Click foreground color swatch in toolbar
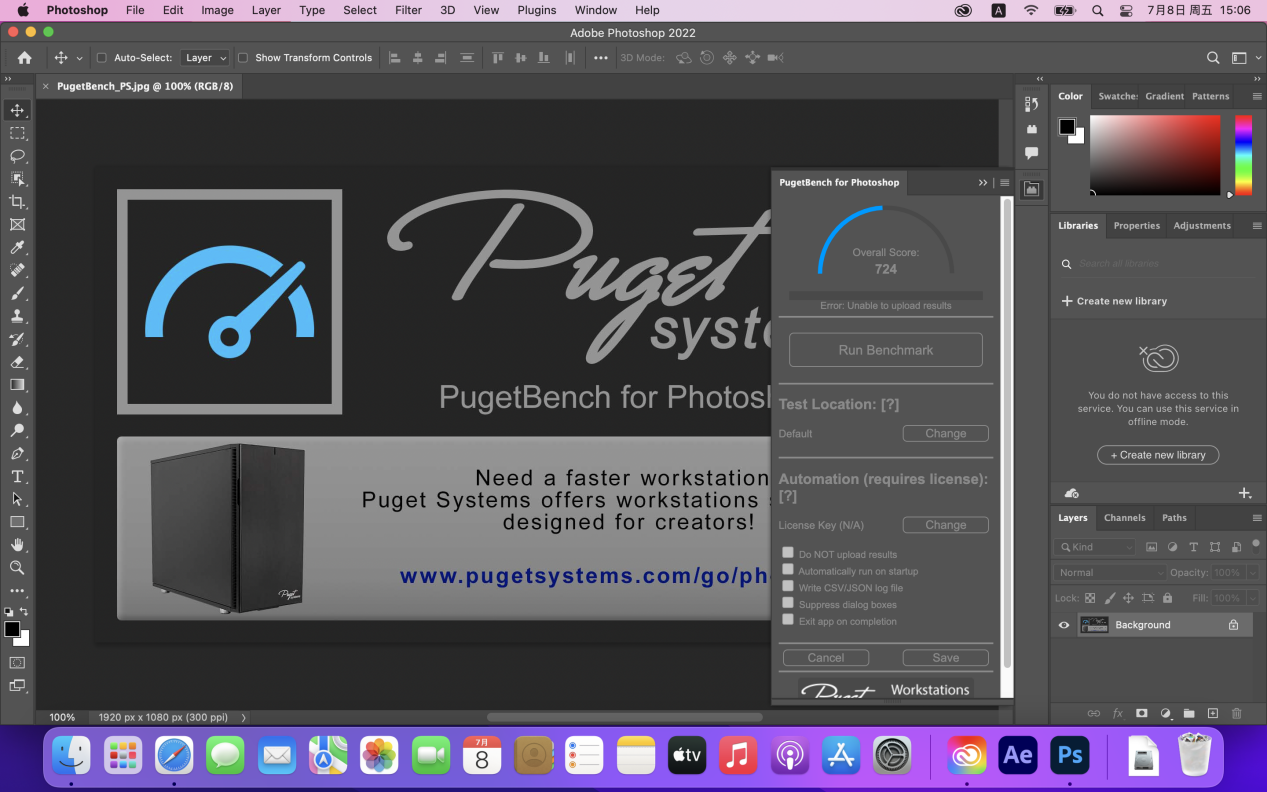Viewport: 1267px width, 792px height. click(12, 629)
